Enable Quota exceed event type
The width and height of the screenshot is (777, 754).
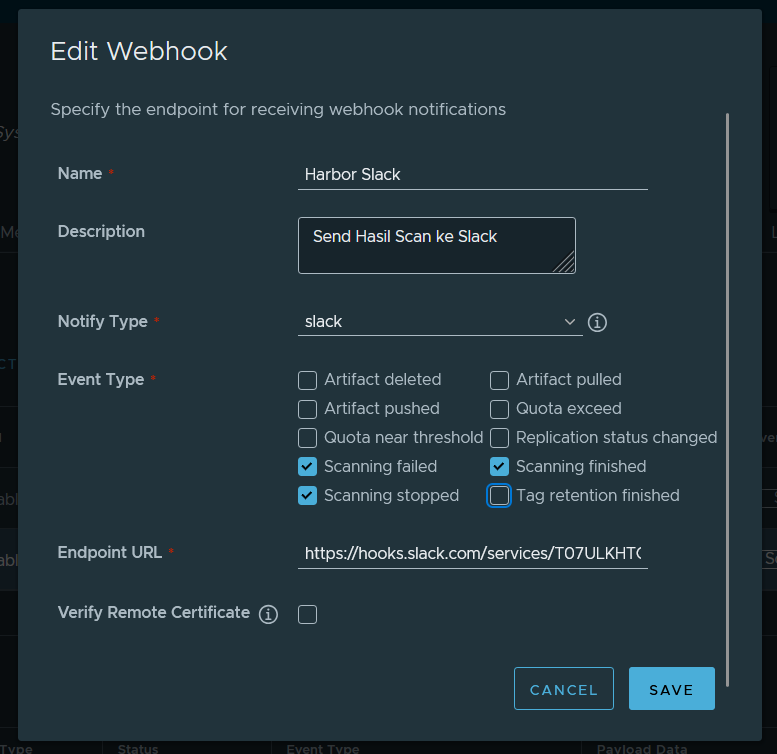[499, 409]
